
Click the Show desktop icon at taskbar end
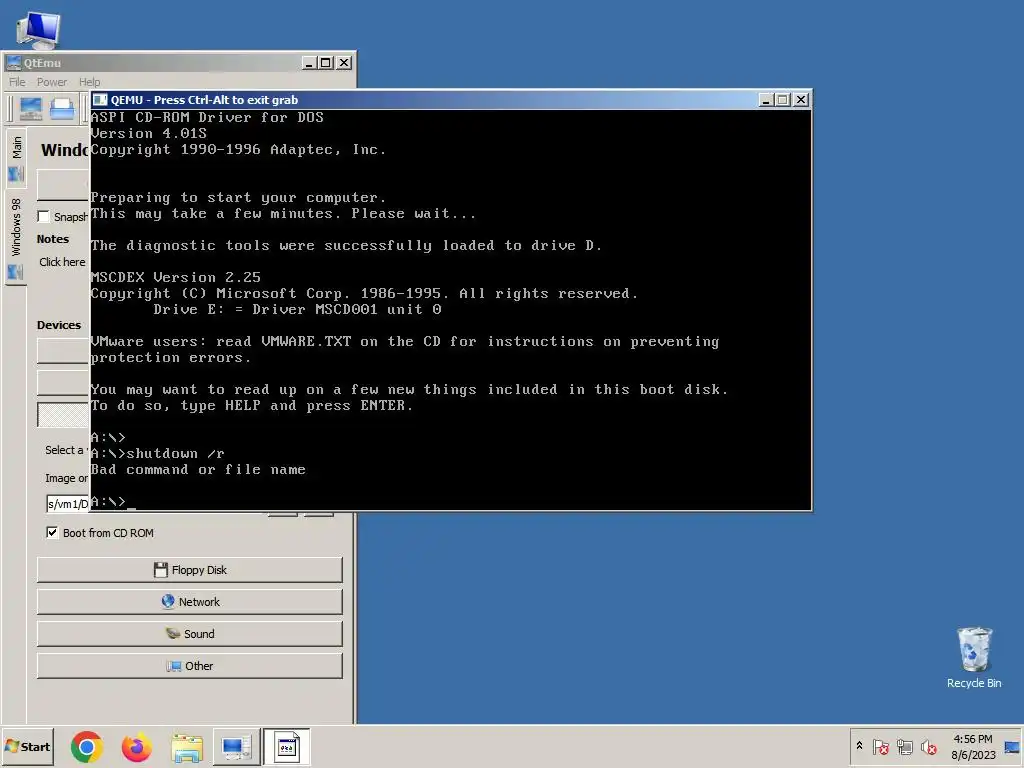coord(1012,746)
